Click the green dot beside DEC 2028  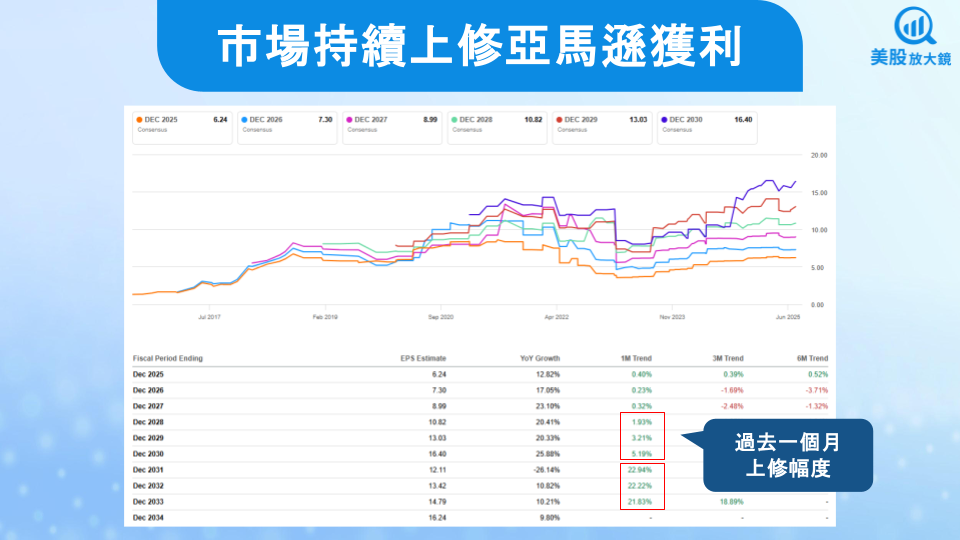[x=454, y=120]
